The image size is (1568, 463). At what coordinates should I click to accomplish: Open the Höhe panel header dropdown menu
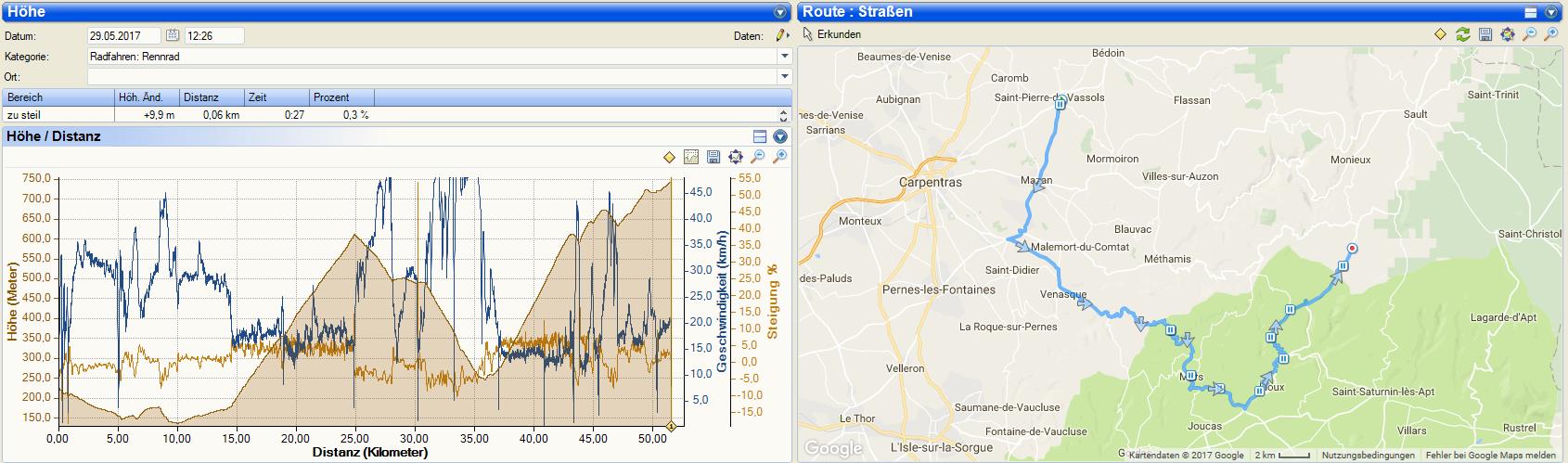click(780, 12)
